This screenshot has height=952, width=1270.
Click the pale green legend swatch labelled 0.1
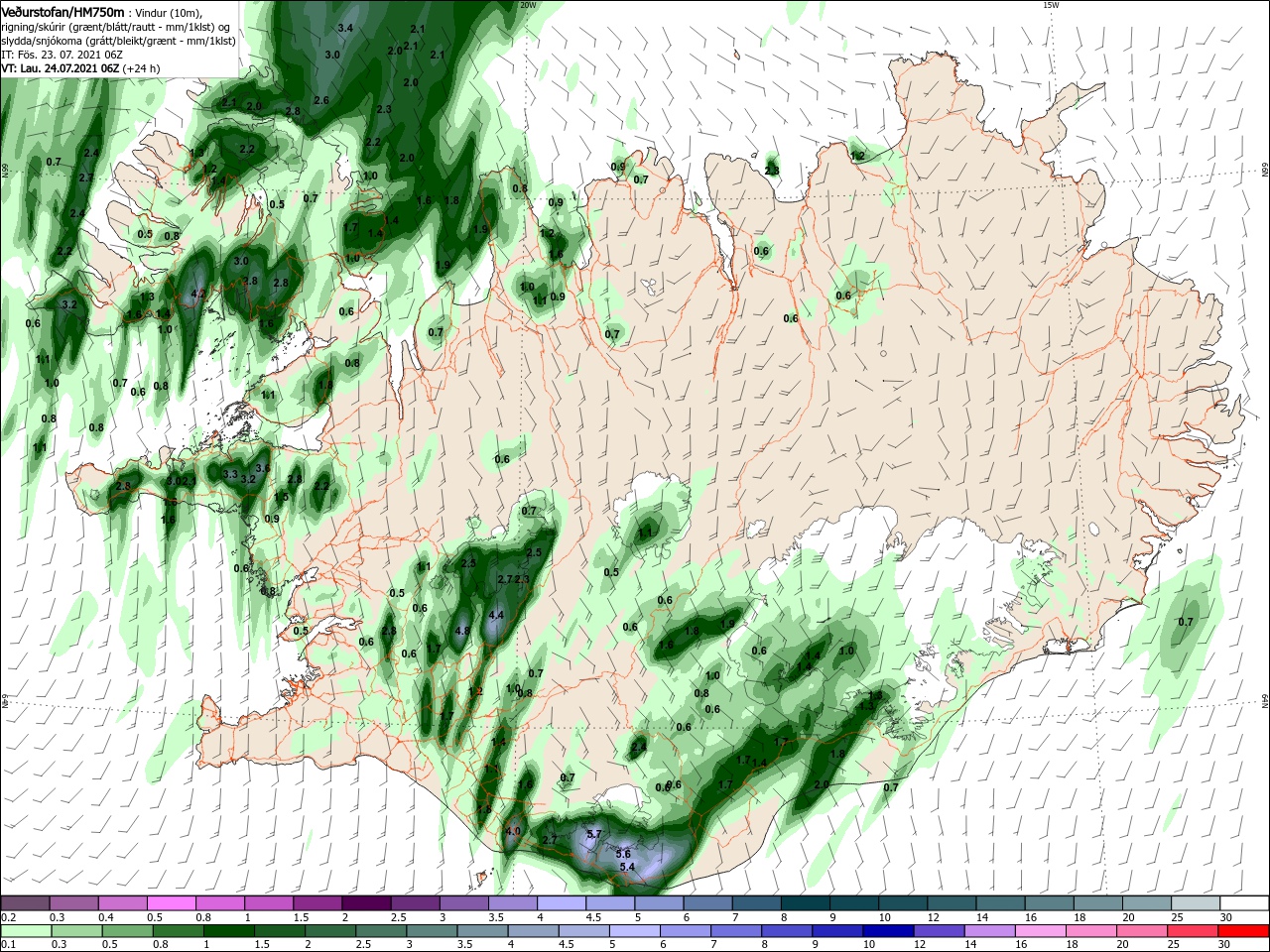(25, 931)
